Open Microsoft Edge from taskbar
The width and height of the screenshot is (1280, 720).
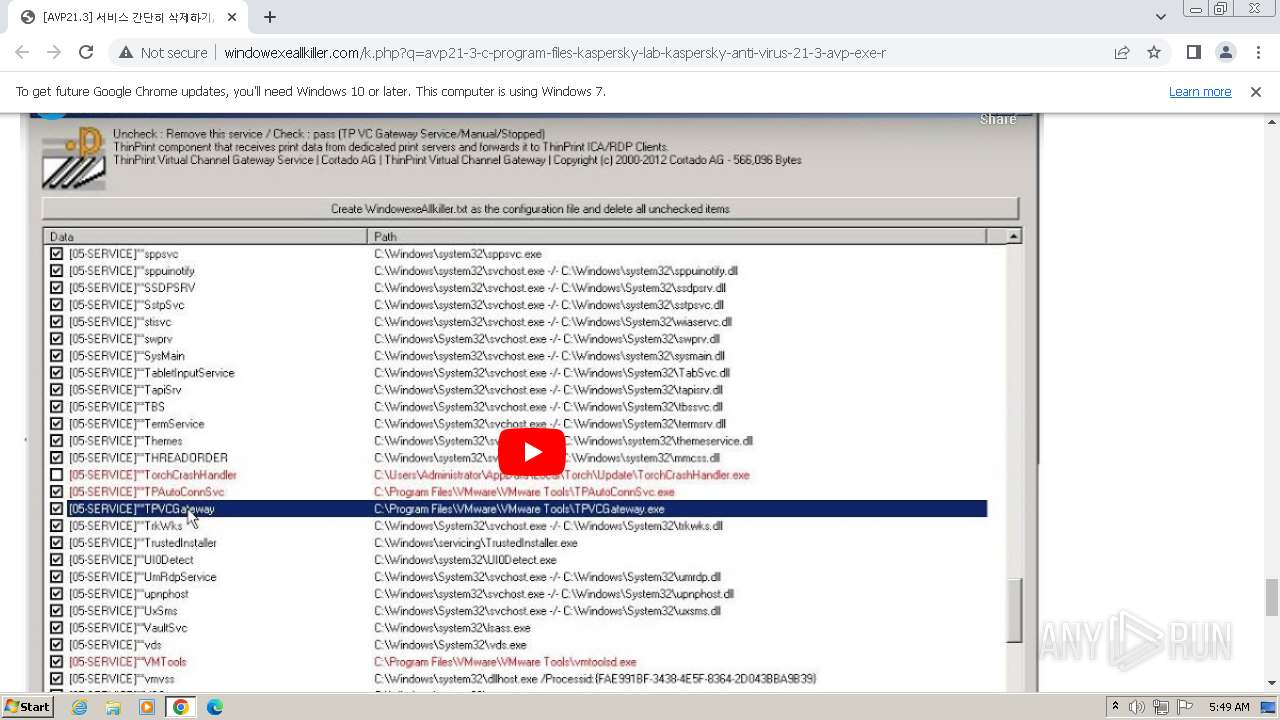[215, 707]
